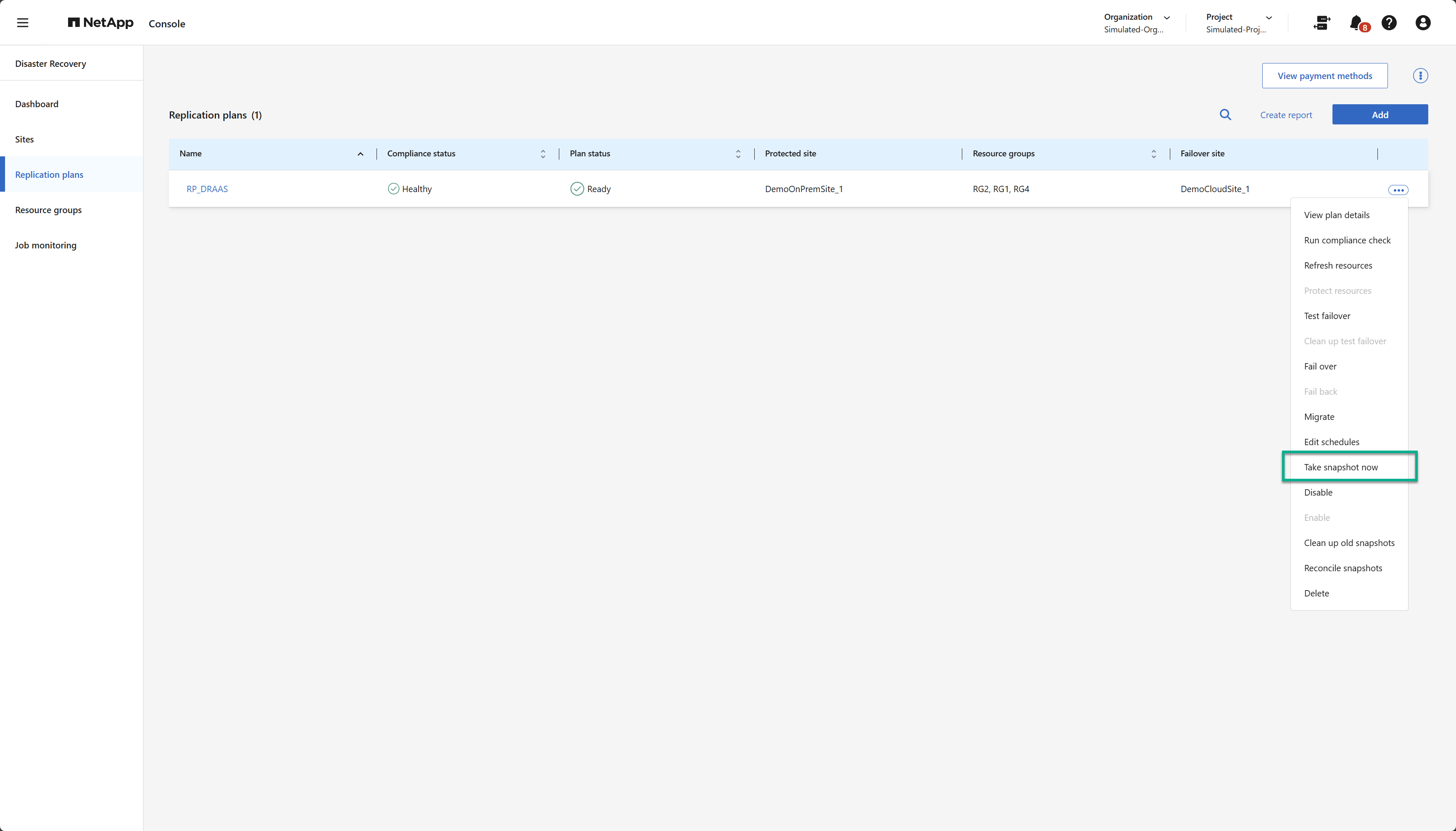Click the agents server icon in header

(1322, 23)
